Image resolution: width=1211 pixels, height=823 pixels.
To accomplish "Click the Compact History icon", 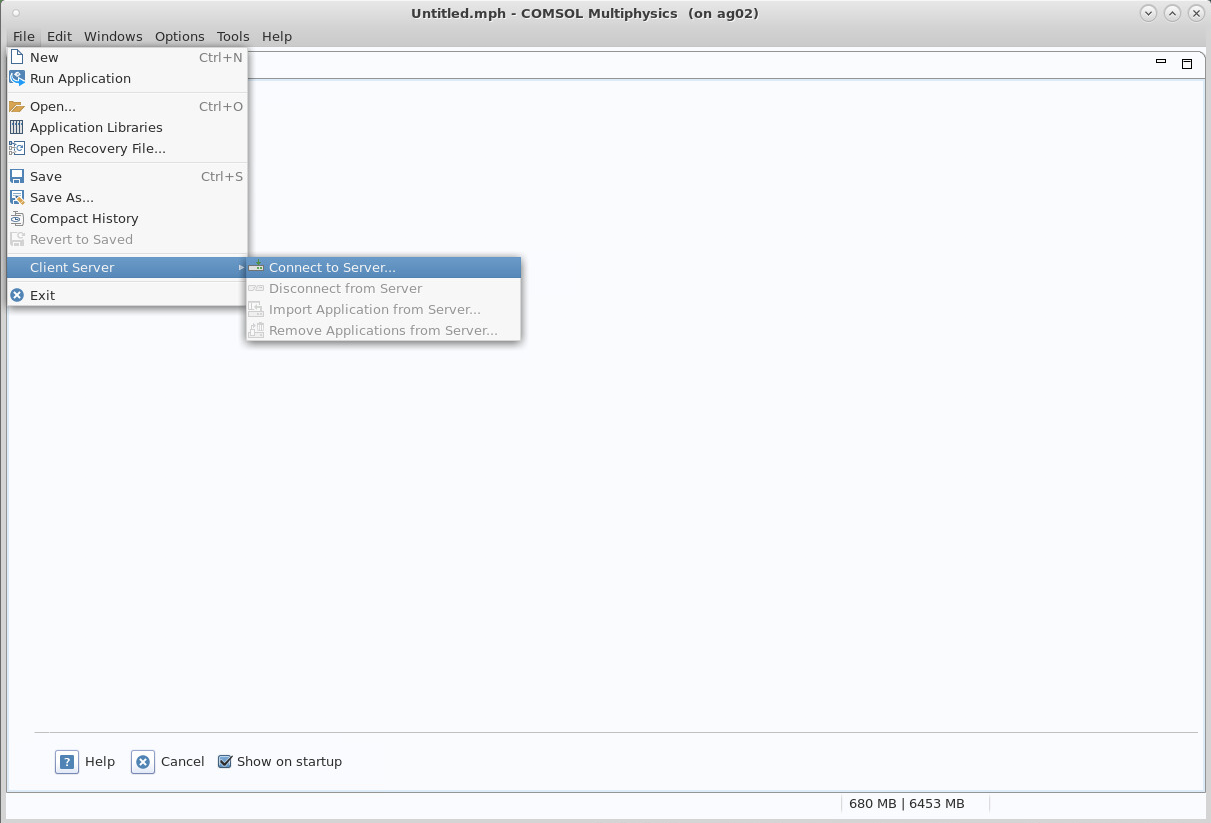I will tap(16, 218).
